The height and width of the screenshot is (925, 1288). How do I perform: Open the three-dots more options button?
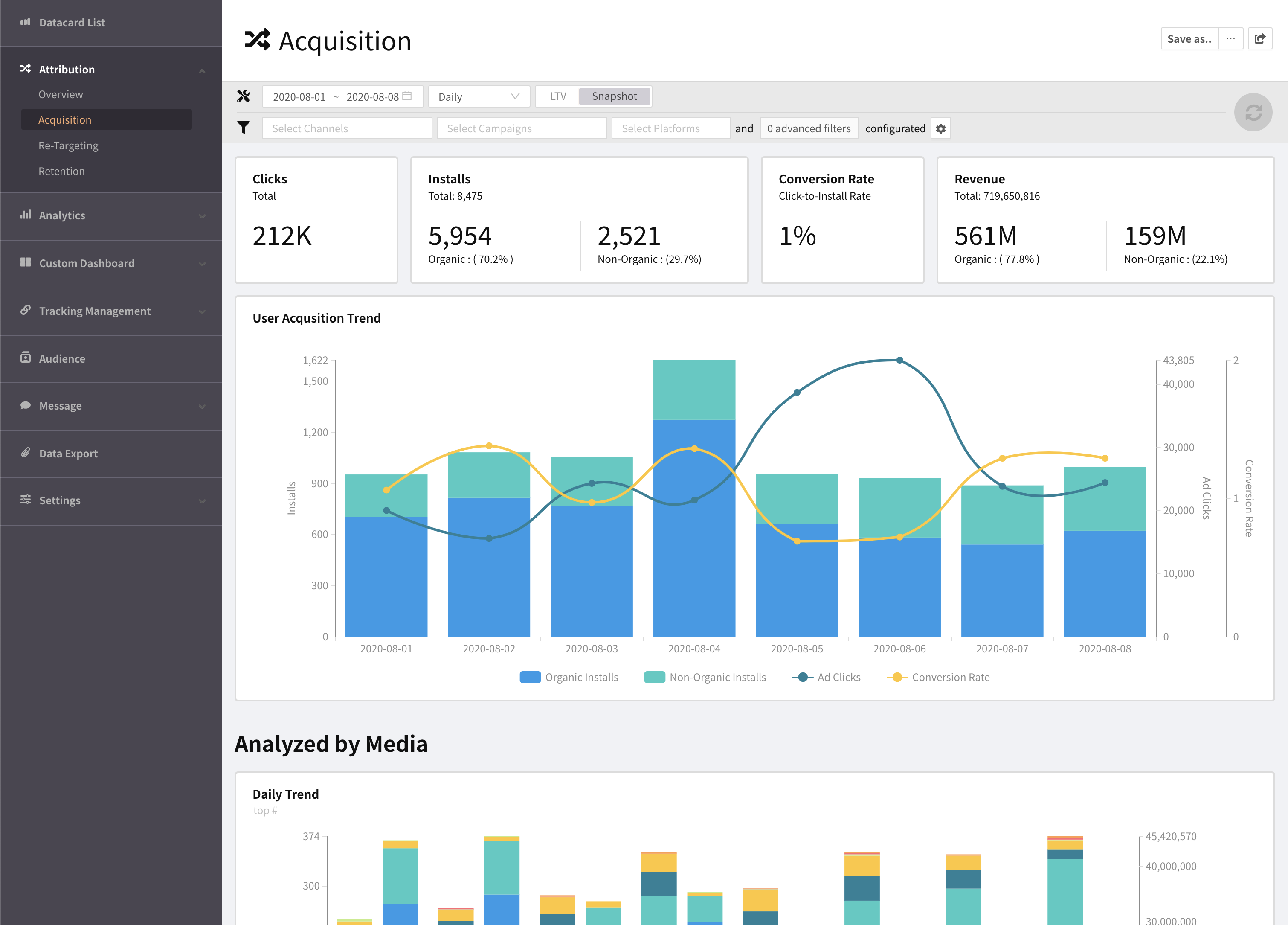click(1230, 39)
